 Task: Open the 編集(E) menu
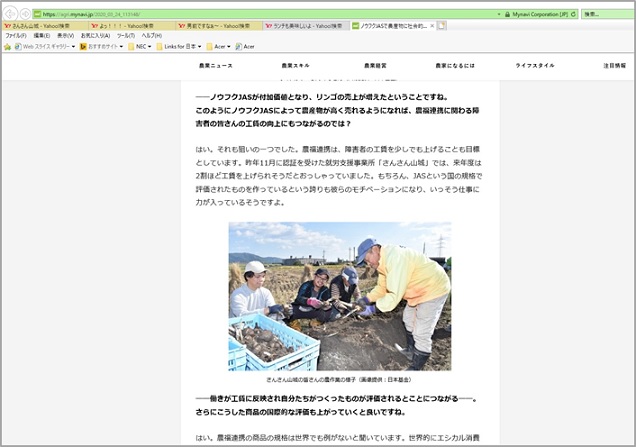click(42, 36)
